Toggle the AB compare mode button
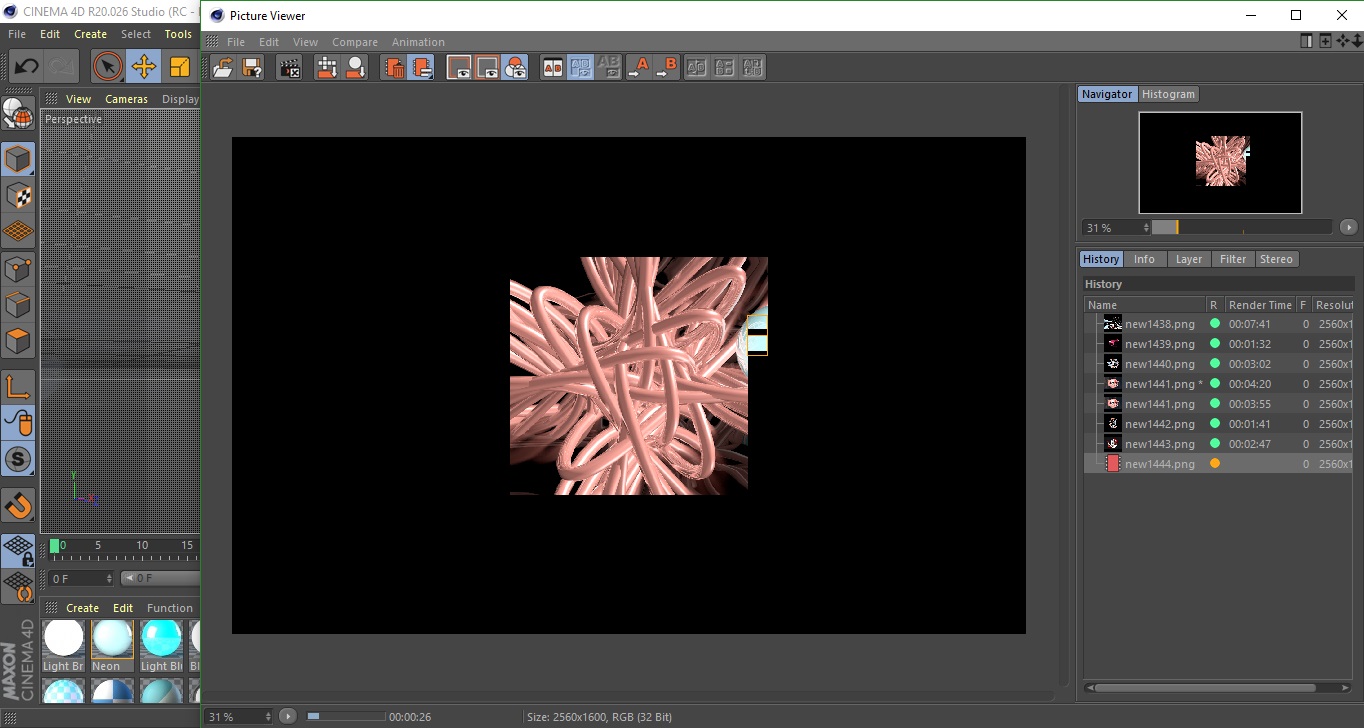Image resolution: width=1364 pixels, height=728 pixels. 552,68
